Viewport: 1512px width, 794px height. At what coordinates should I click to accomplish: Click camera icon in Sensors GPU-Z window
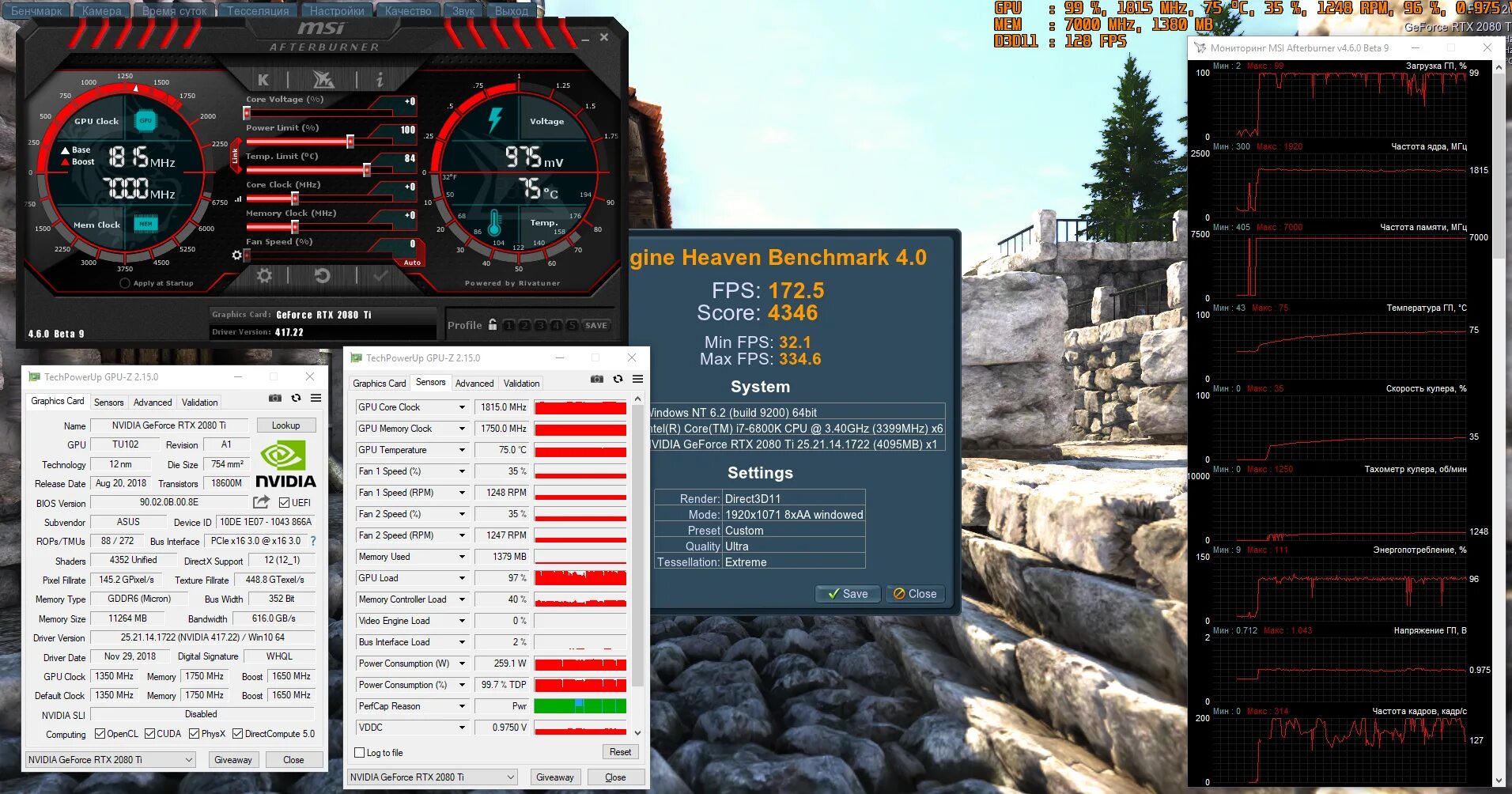click(x=597, y=379)
